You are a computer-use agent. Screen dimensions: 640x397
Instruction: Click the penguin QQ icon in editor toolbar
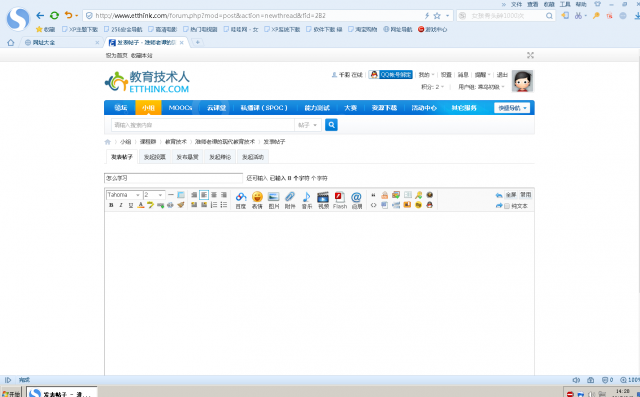click(x=429, y=205)
